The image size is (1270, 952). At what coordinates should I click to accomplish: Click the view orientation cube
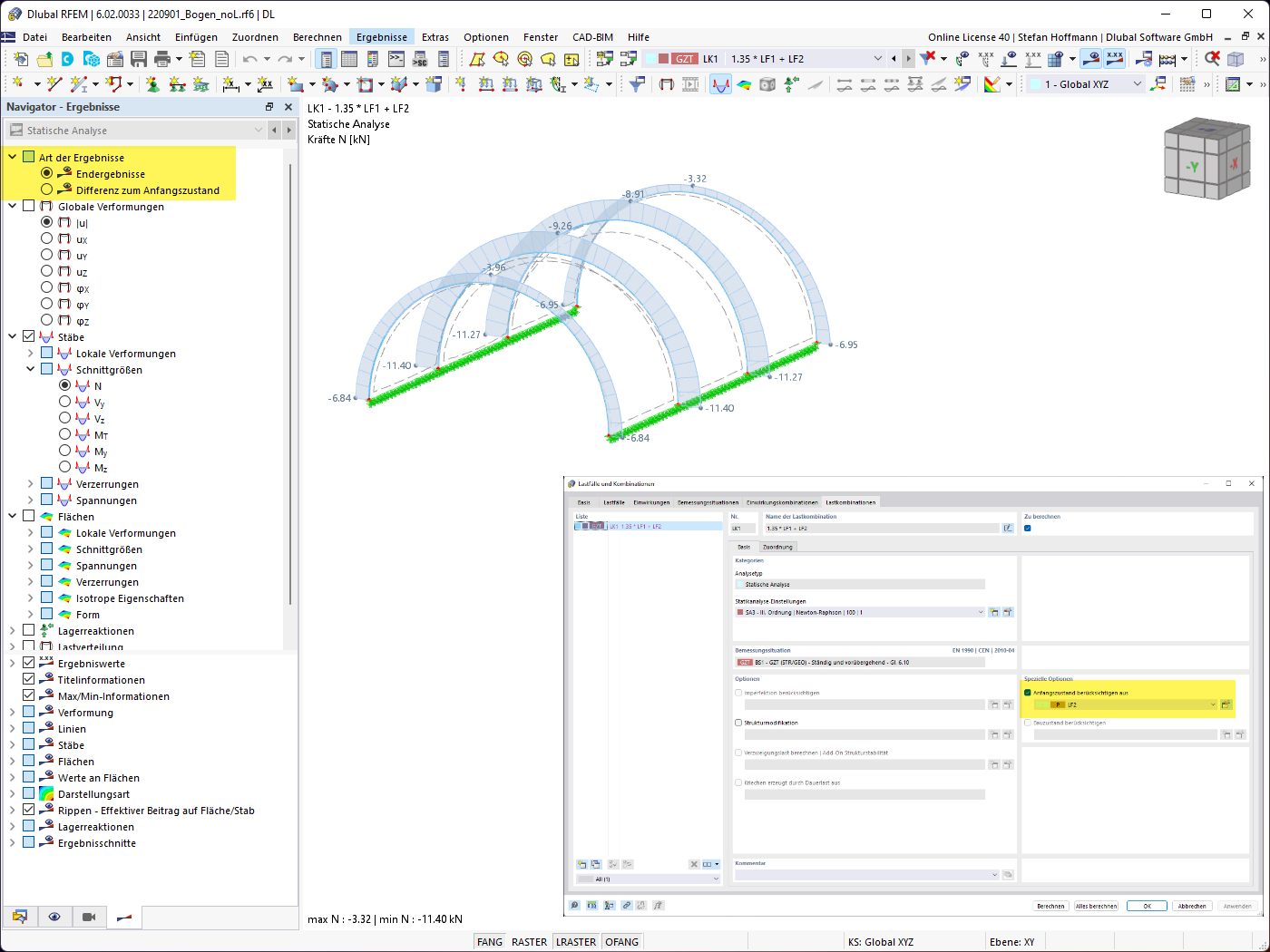(x=1206, y=158)
